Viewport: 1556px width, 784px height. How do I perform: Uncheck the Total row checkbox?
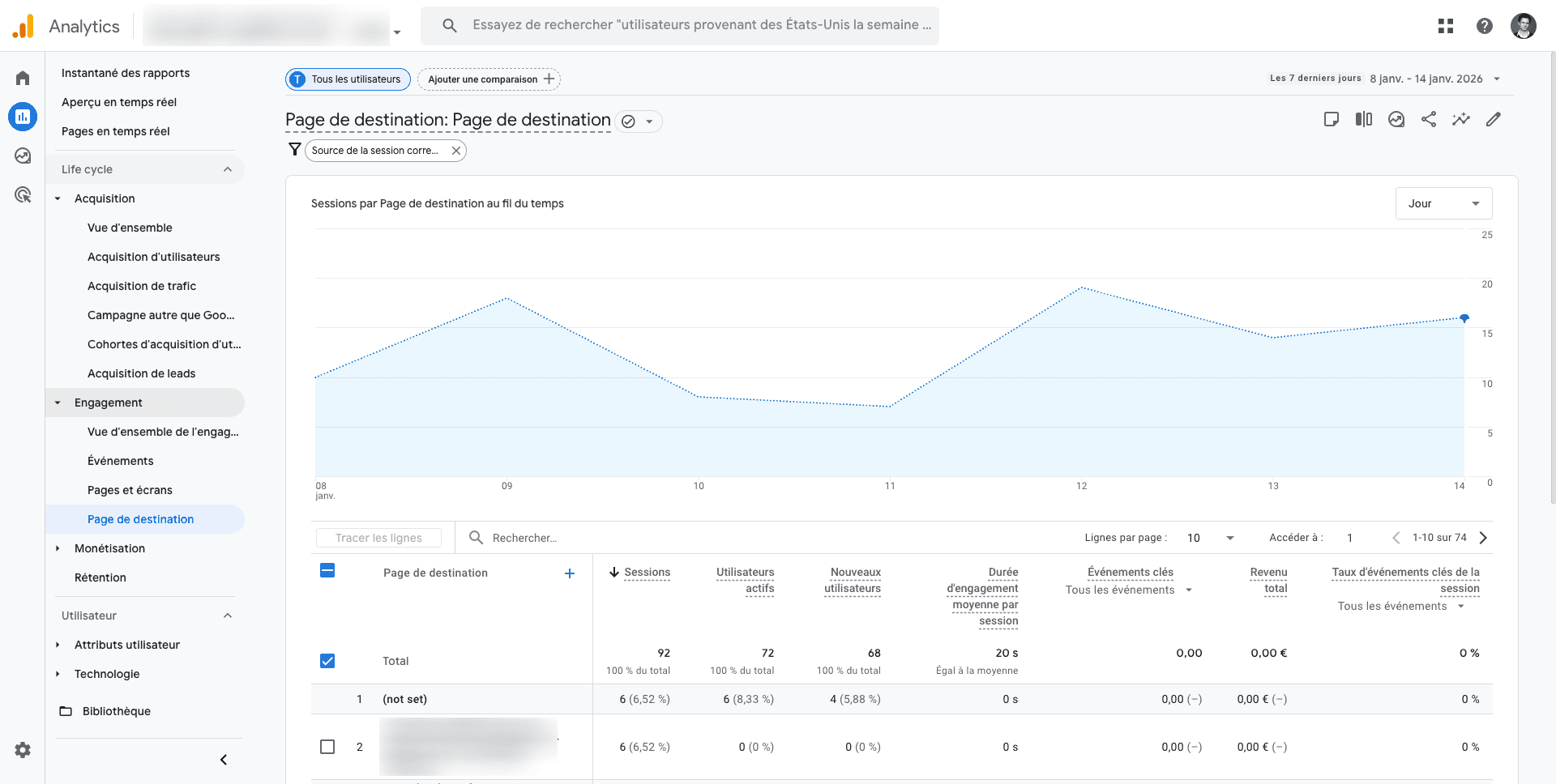pos(327,661)
